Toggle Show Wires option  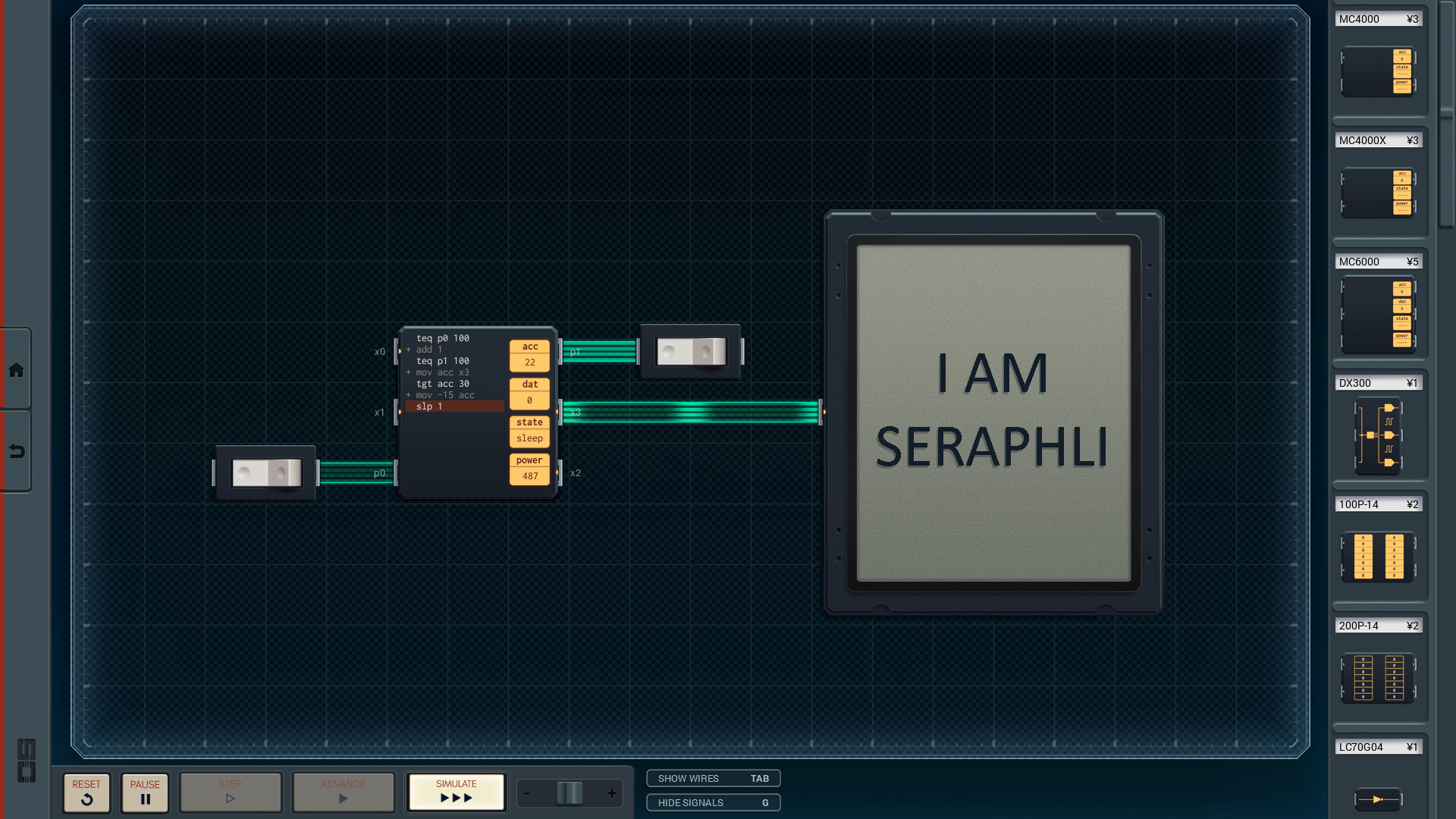713,779
